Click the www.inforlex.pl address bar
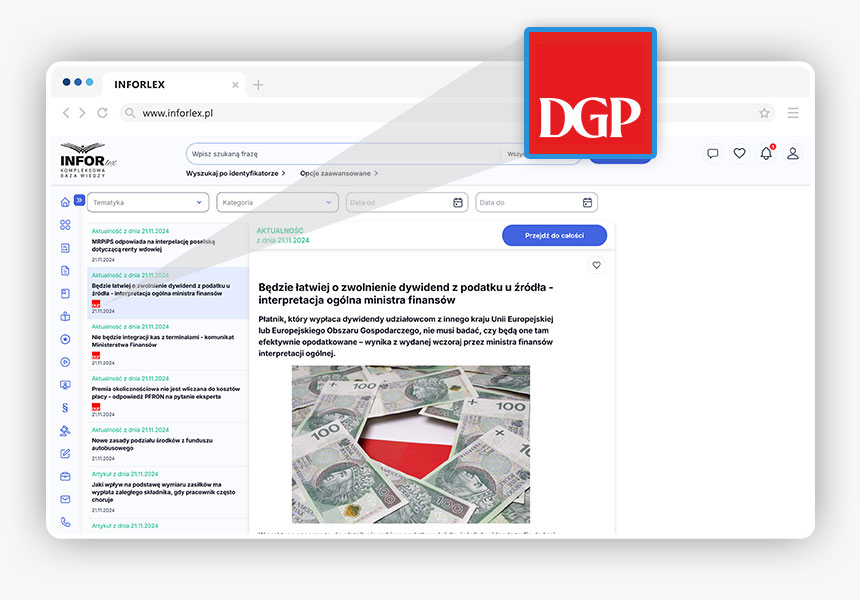This screenshot has height=600, width=860. [447, 113]
